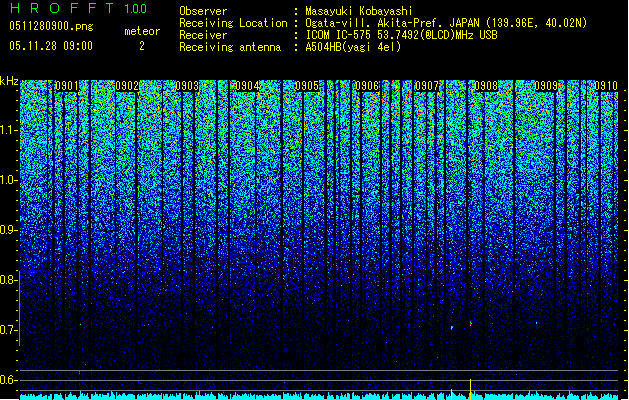Click the 0908 time marker

pos(486,86)
